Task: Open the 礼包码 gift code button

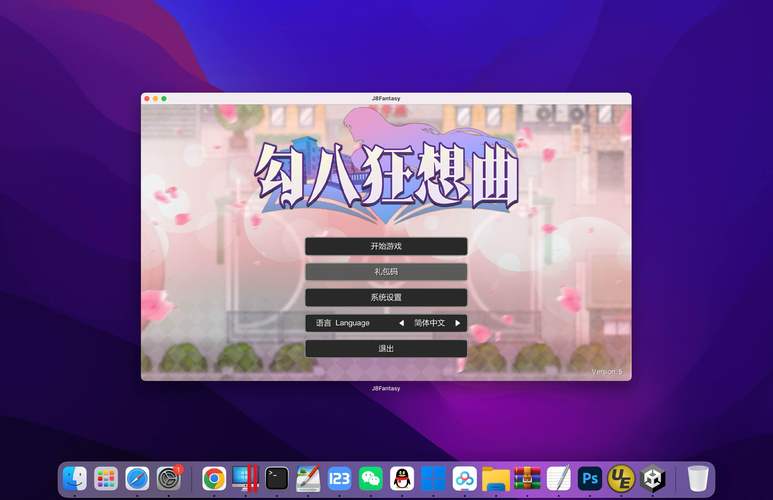Action: coord(386,272)
